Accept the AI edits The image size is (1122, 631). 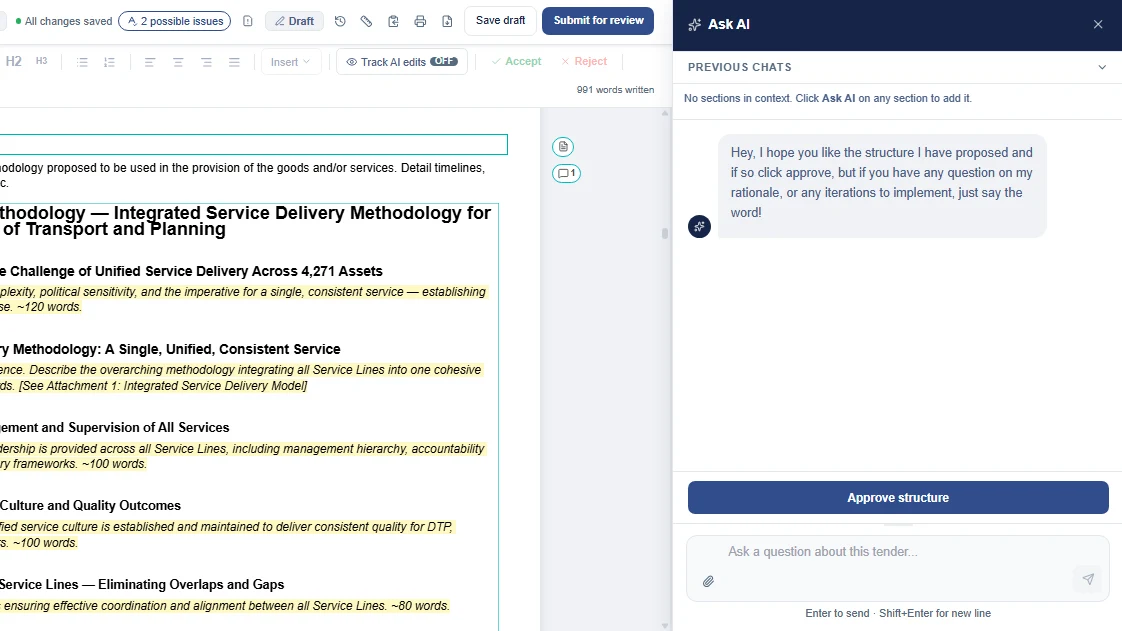[517, 62]
